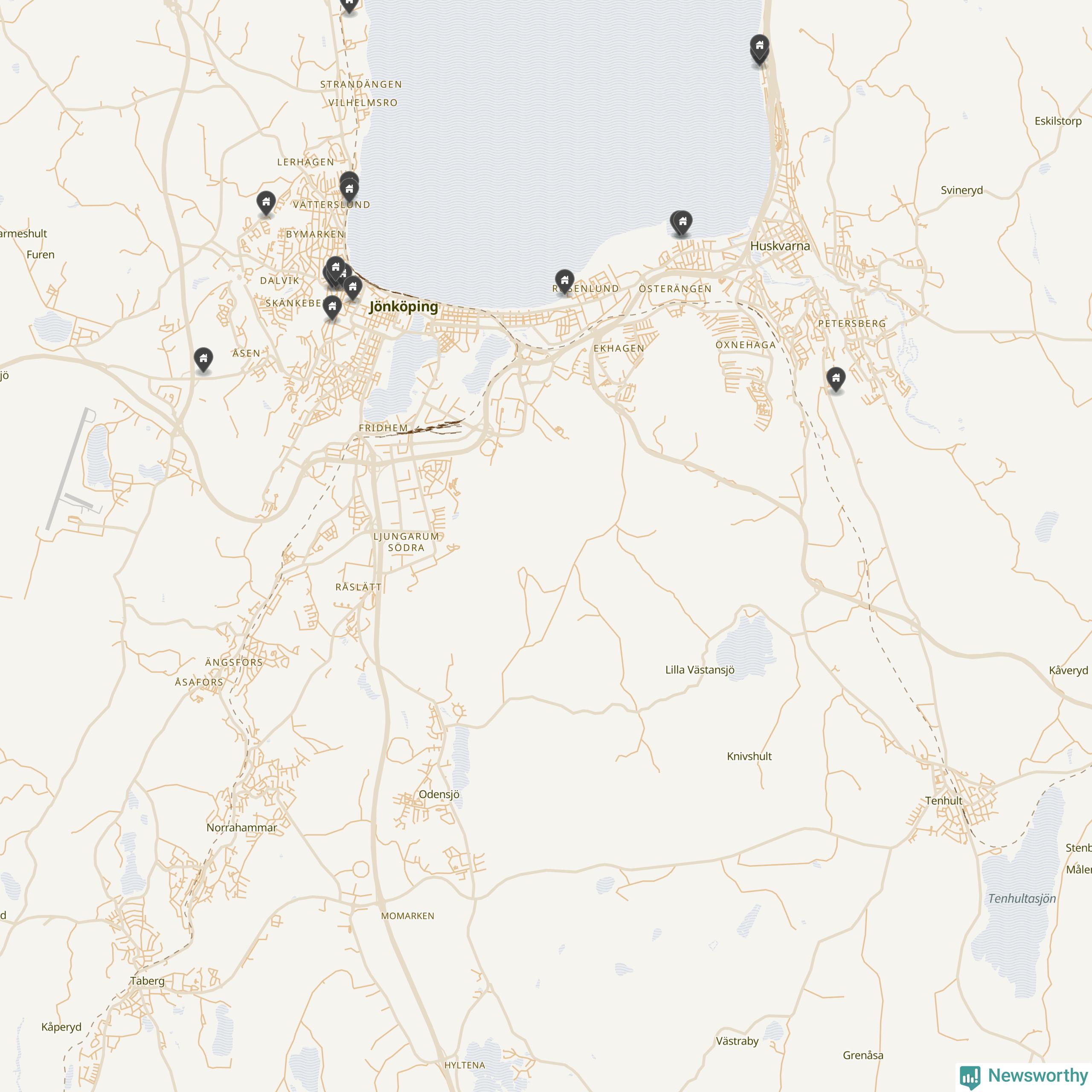Click the Lilla Västansjö label
1092x1092 pixels.
[700, 670]
